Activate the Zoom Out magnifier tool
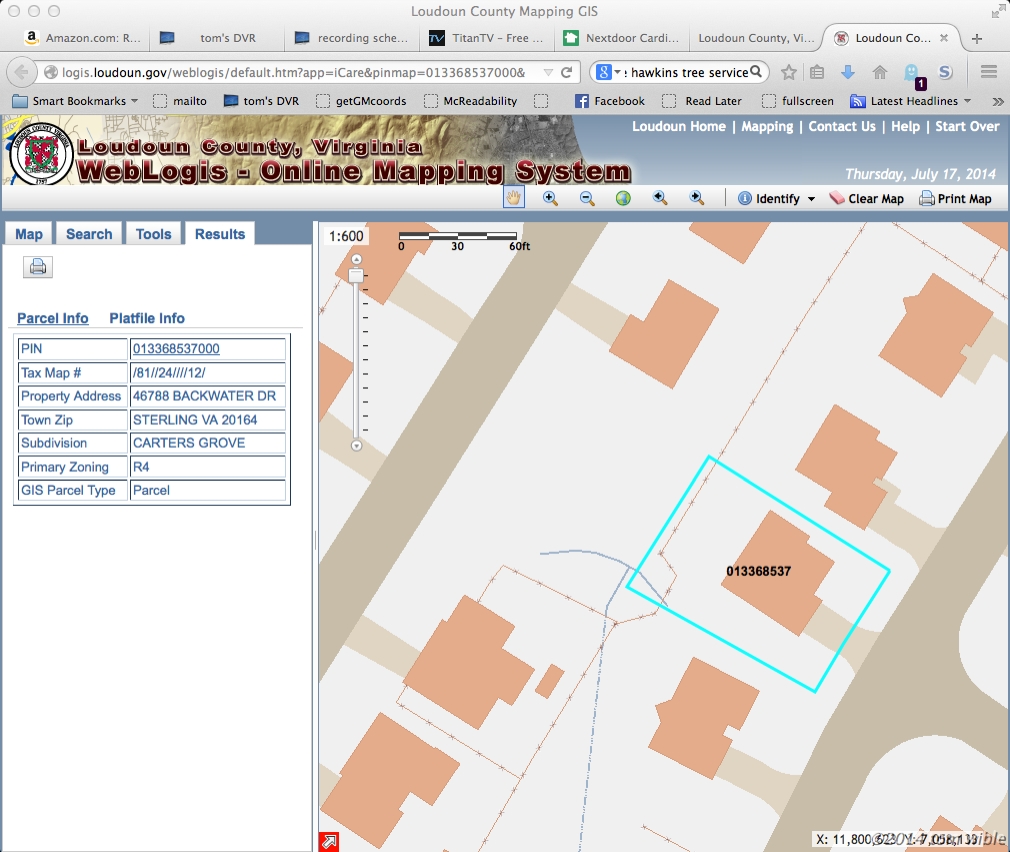This screenshot has height=852, width=1010. (587, 198)
